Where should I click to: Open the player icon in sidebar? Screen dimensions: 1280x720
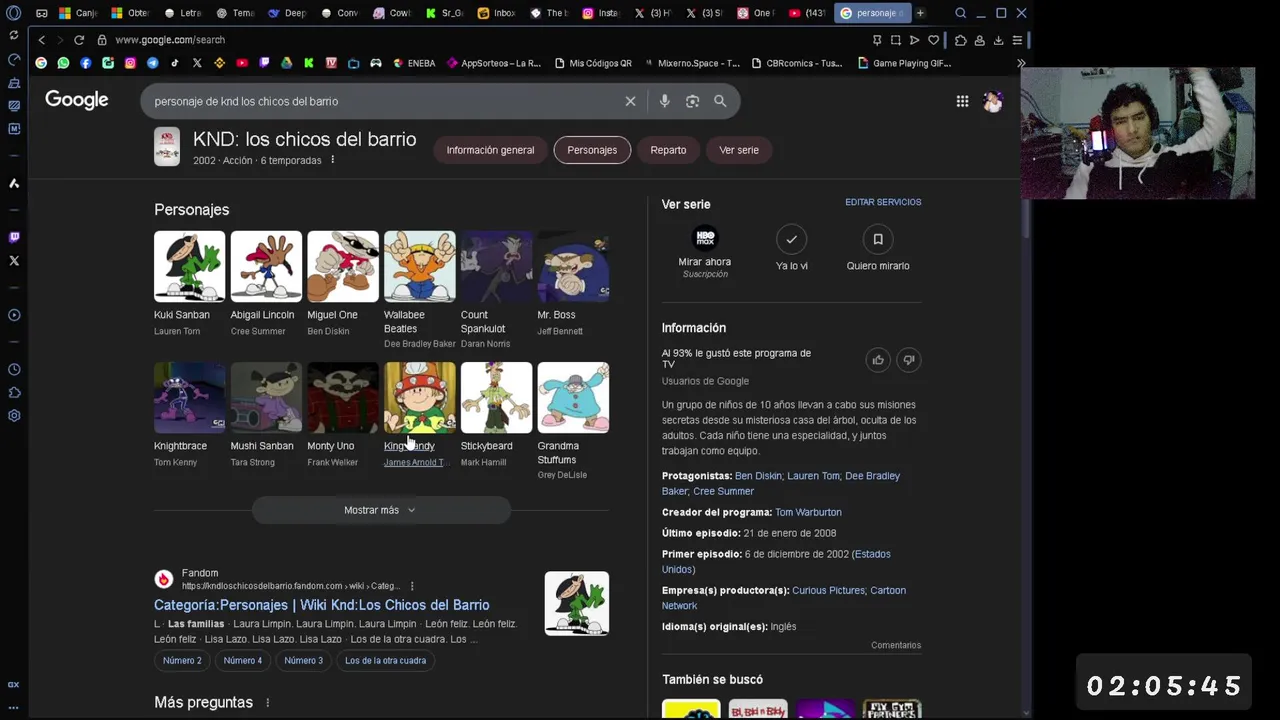(x=14, y=315)
